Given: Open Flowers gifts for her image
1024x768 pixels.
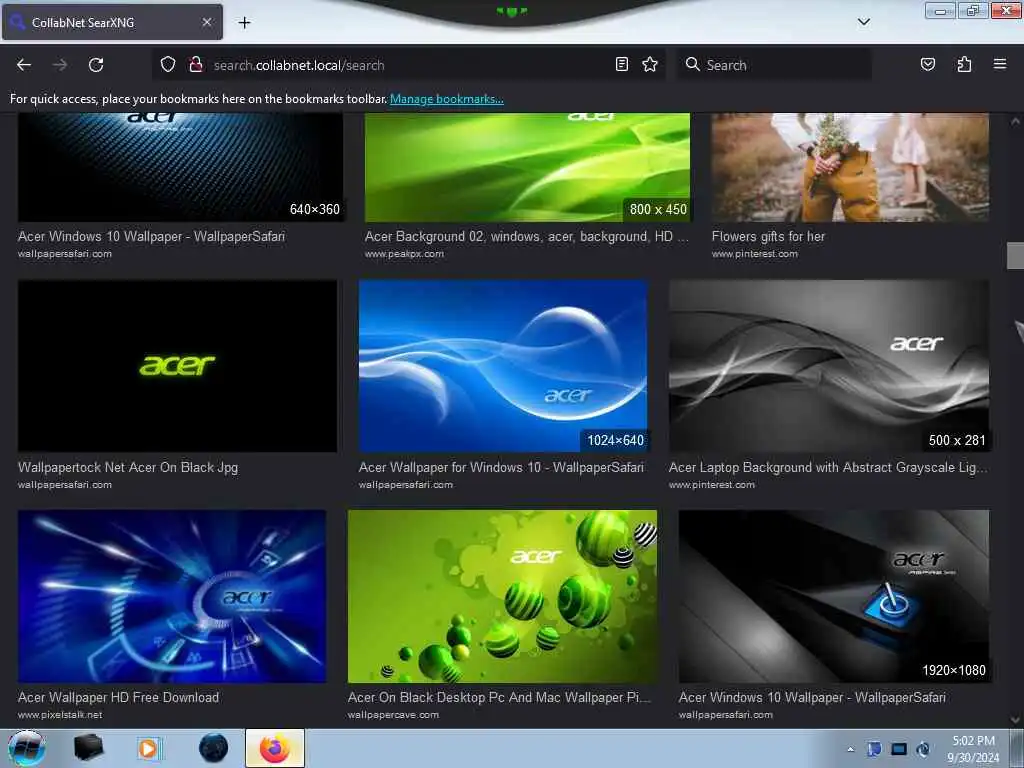Looking at the screenshot, I should pyautogui.click(x=850, y=167).
